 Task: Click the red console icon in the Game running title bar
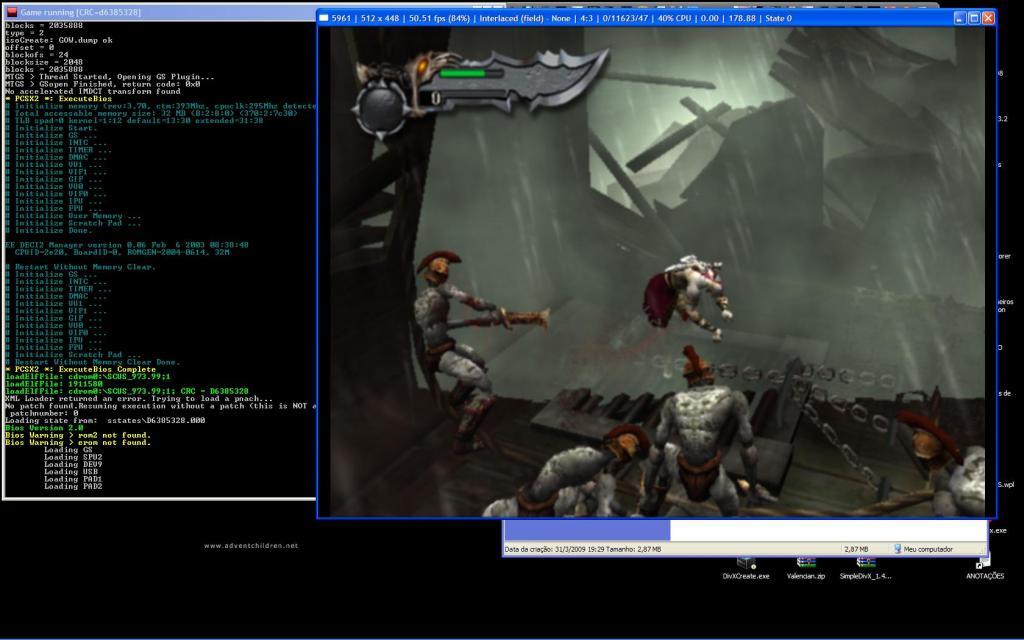pos(11,12)
